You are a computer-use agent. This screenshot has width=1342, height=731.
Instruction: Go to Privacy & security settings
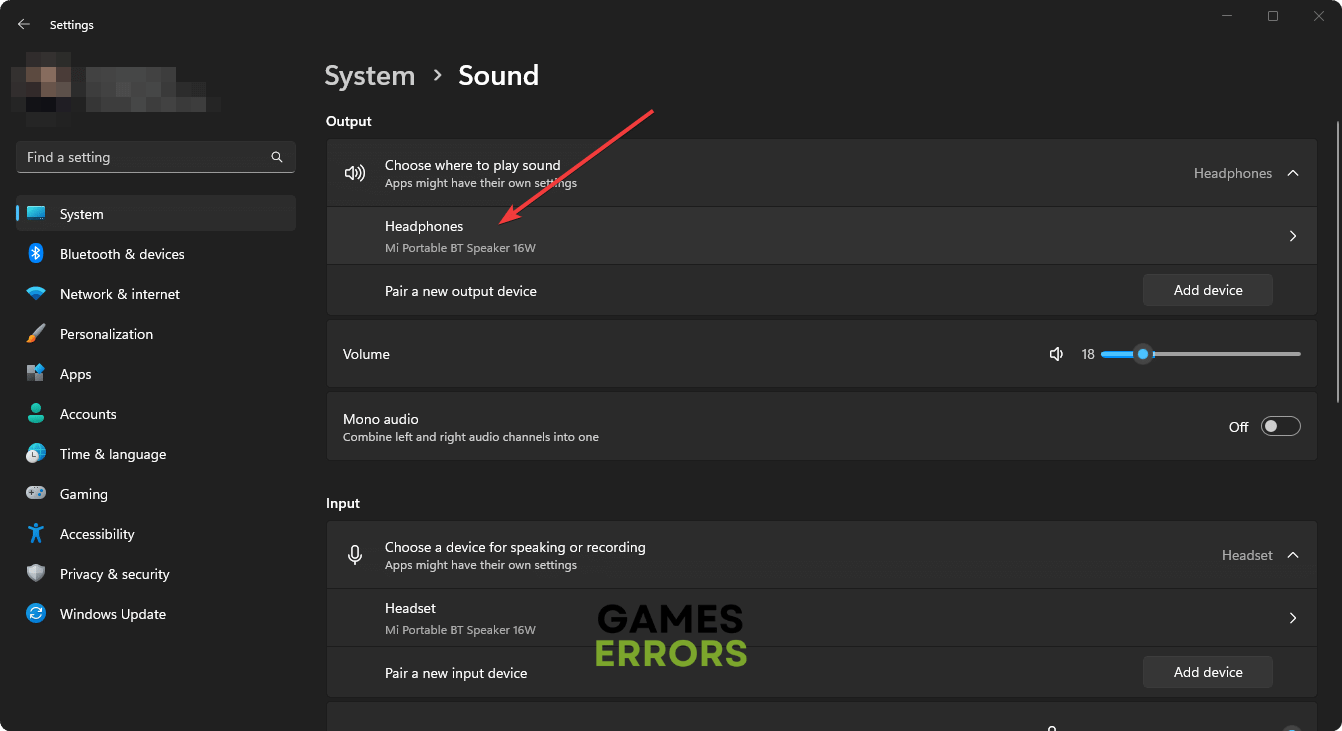156,574
